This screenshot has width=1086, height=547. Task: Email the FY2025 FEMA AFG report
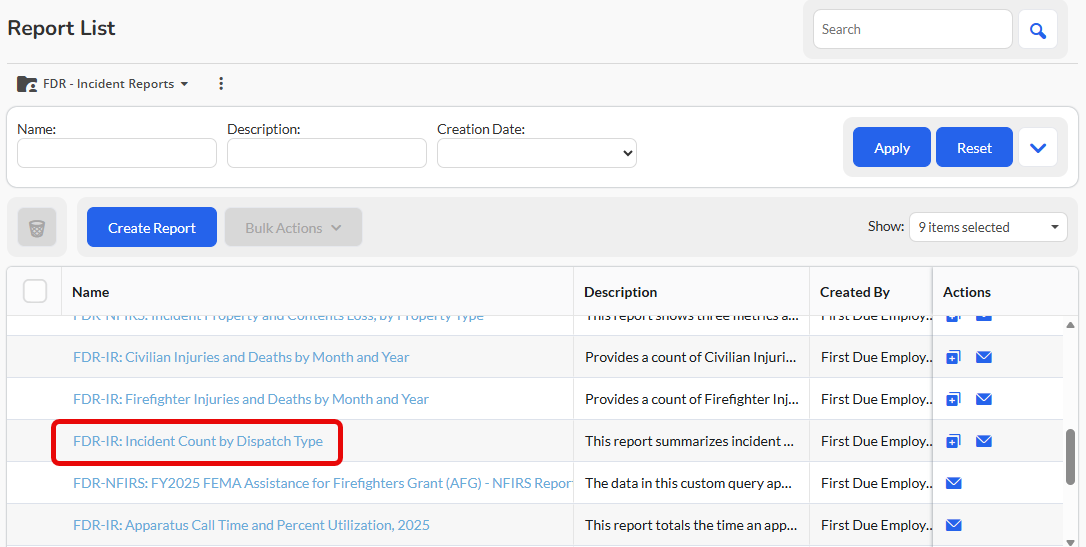[x=954, y=483]
